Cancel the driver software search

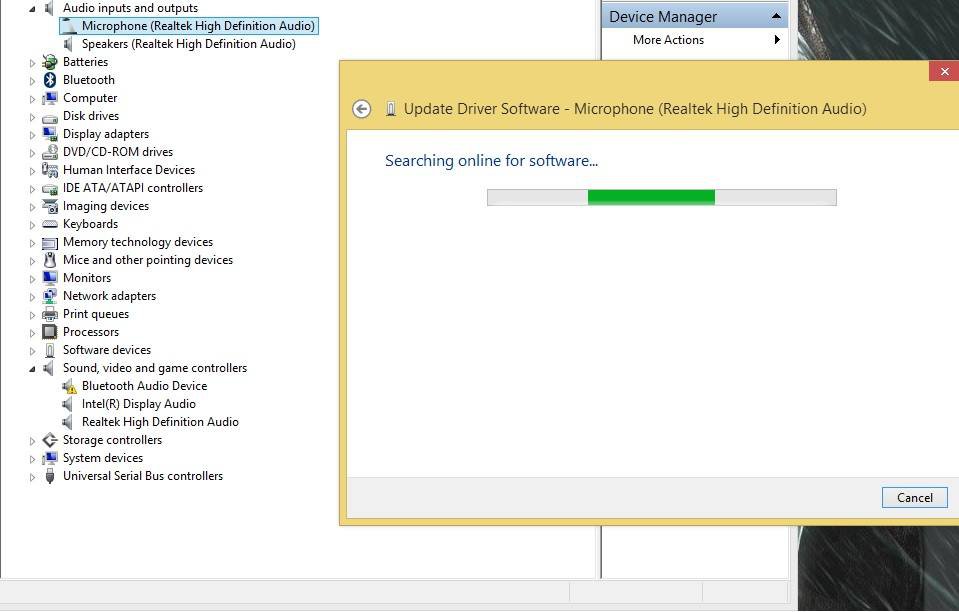coord(914,498)
